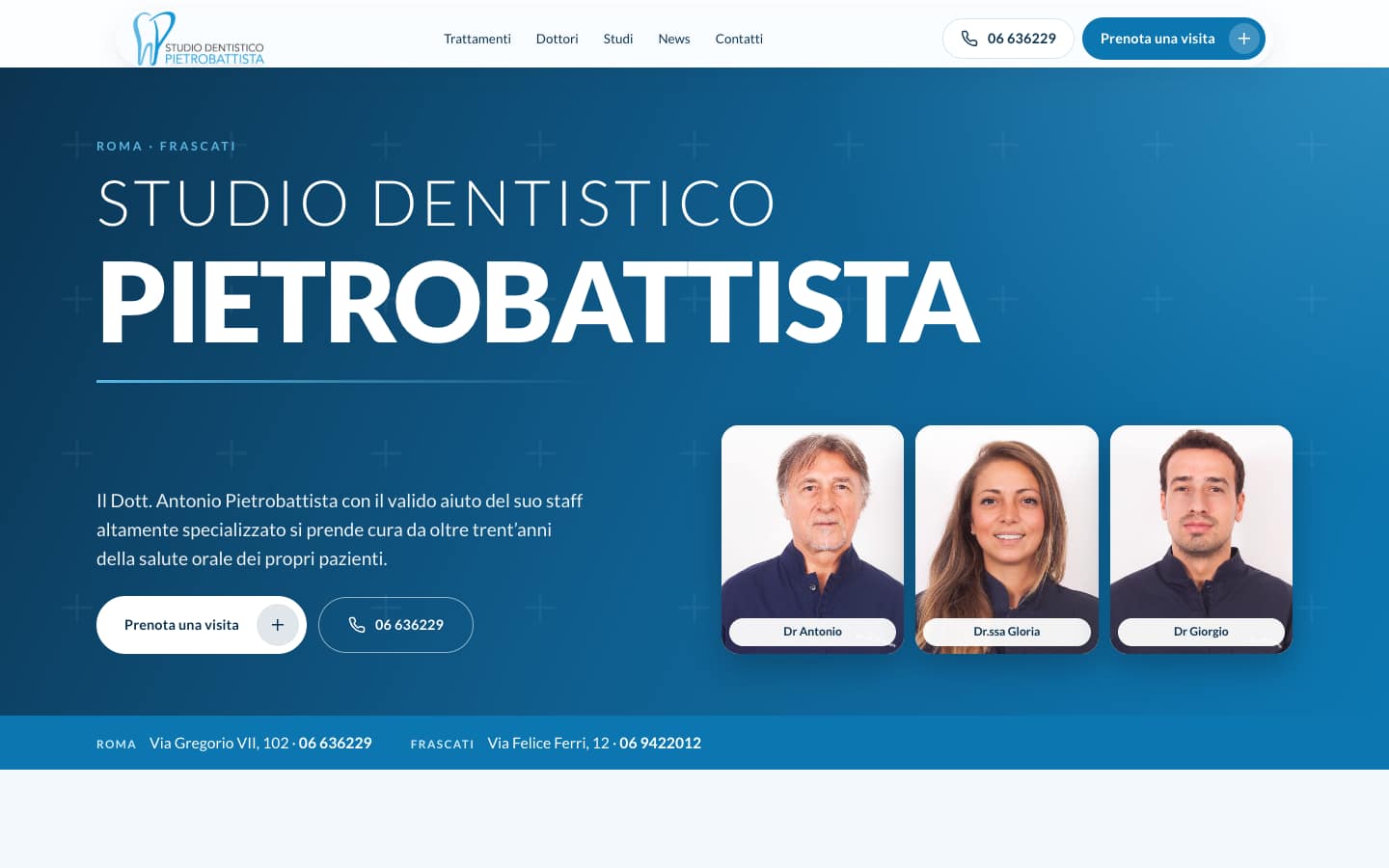This screenshot has height=868, width=1389.
Task: Click the STUDIO DENTISTICO heading line
Action: pyautogui.click(x=436, y=203)
